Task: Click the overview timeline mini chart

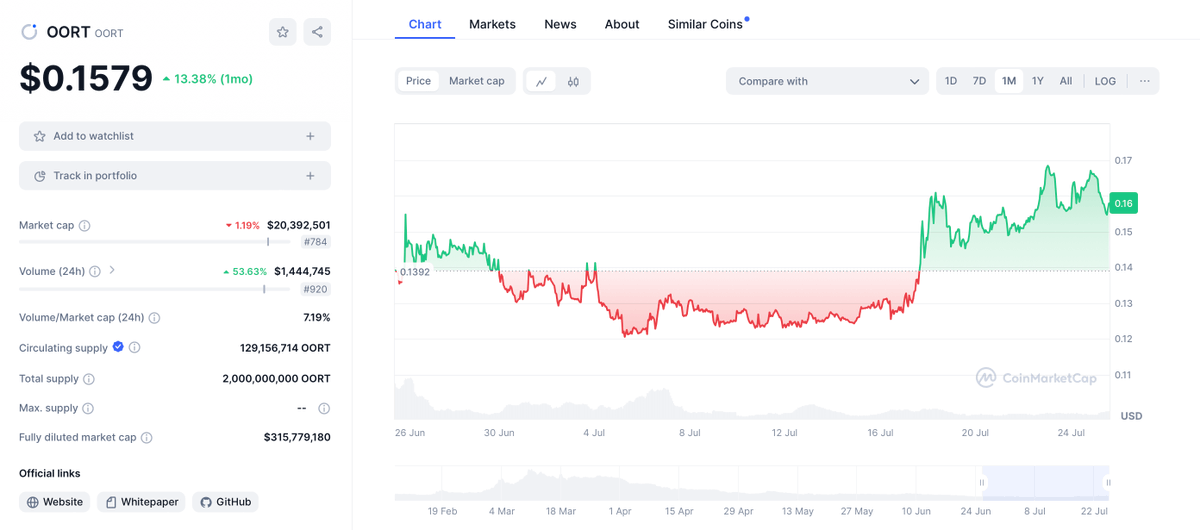Action: pos(752,482)
